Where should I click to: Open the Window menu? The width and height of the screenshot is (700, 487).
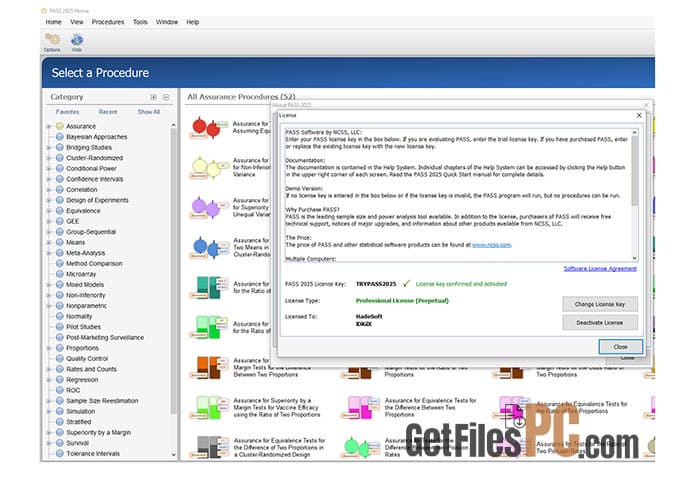coord(167,22)
